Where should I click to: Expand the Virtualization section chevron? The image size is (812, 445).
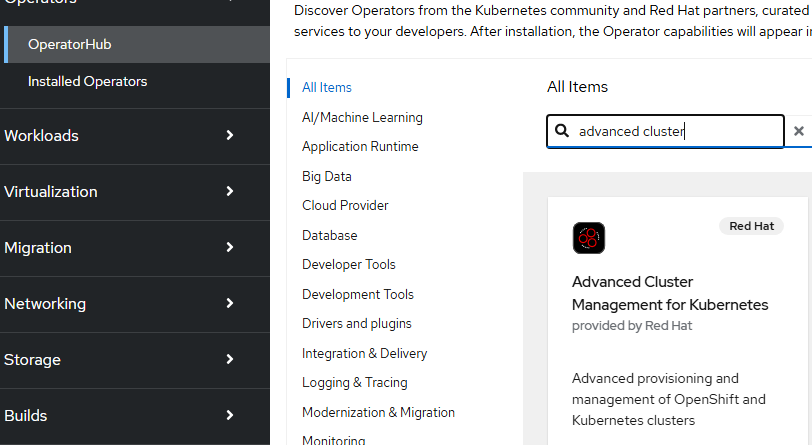coord(230,191)
